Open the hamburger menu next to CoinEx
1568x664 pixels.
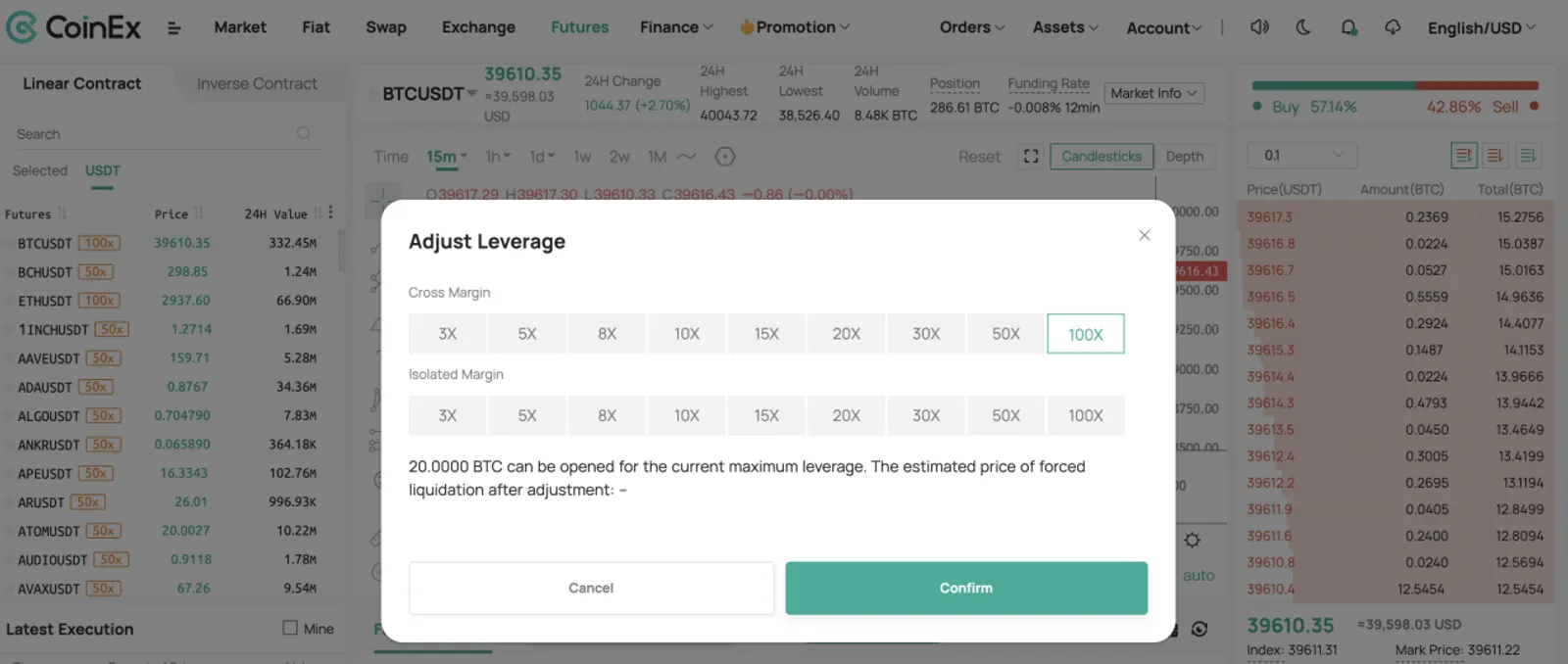coord(173,28)
